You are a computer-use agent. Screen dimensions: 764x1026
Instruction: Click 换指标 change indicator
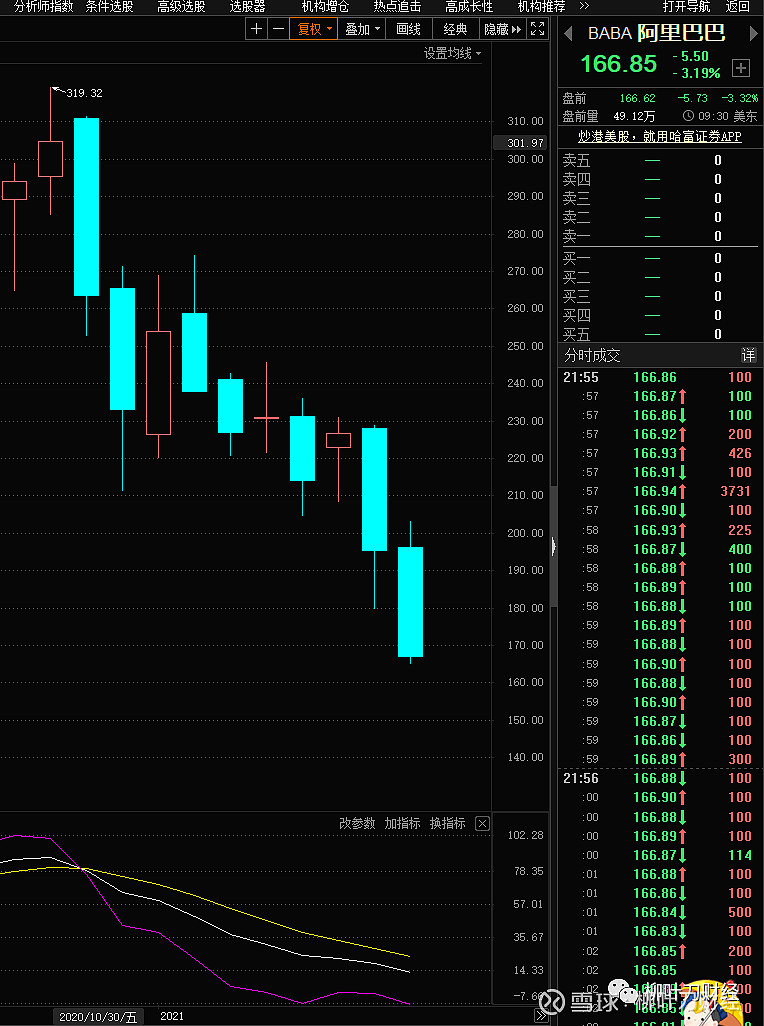point(447,823)
